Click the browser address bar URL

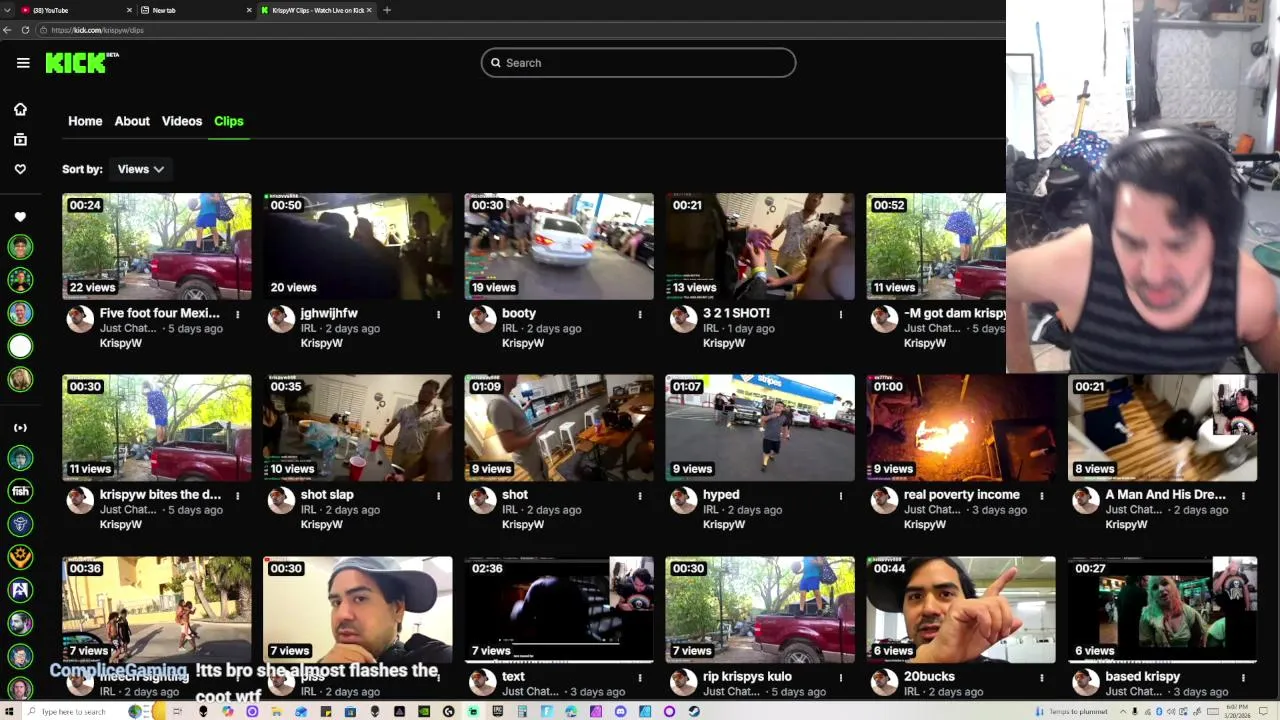[x=98, y=30]
